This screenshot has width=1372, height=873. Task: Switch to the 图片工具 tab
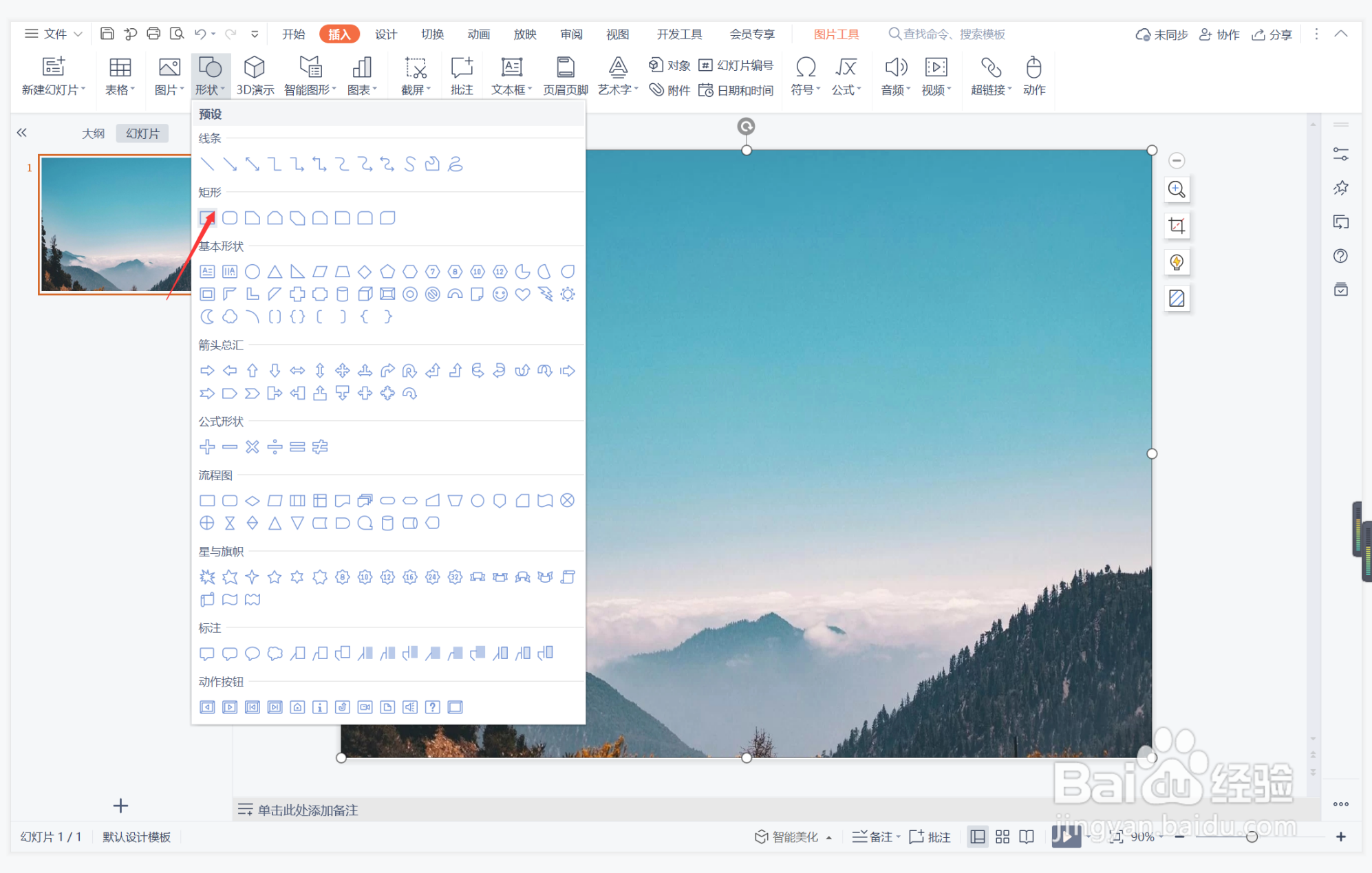(x=836, y=34)
